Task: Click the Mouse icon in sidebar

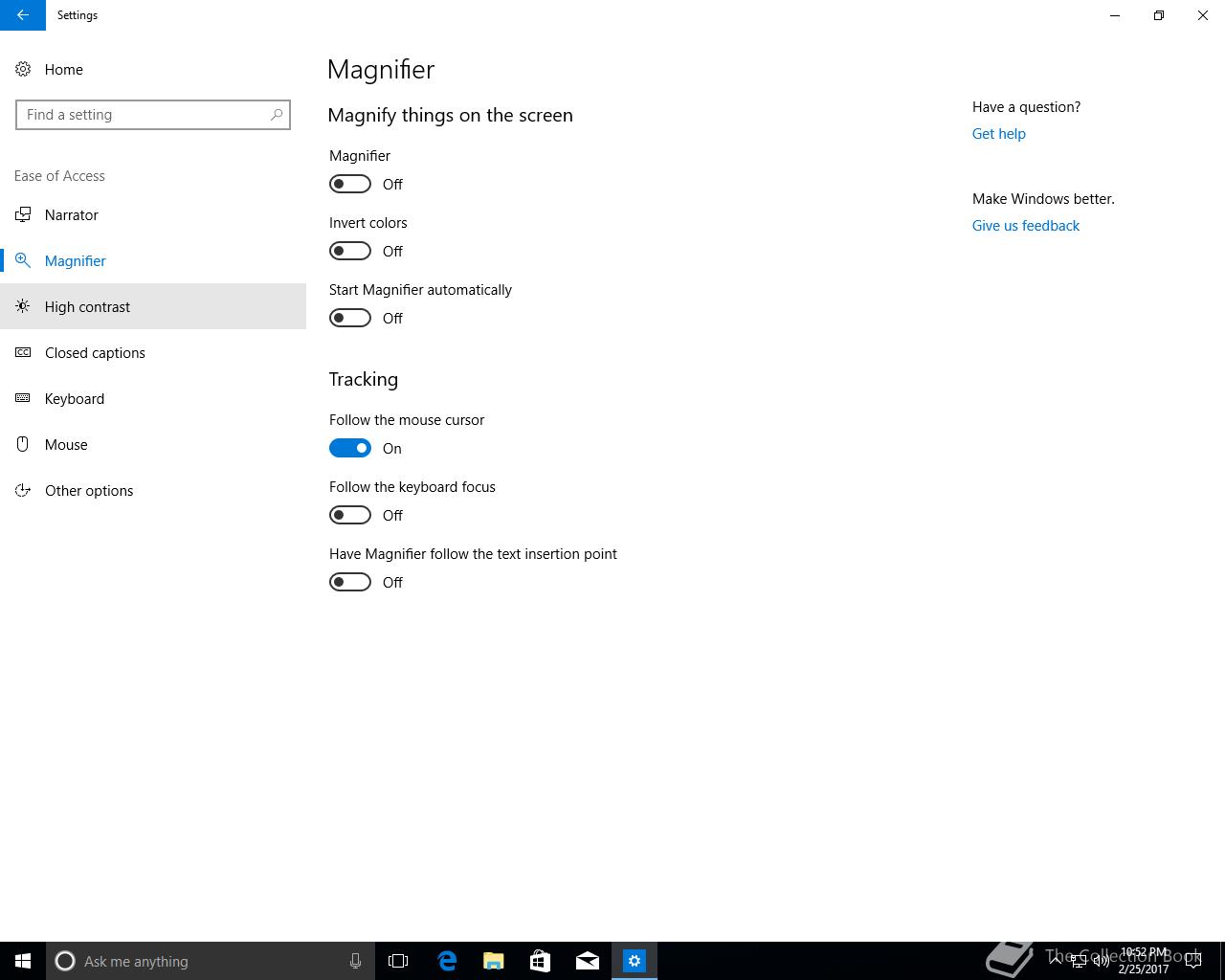Action: click(23, 444)
